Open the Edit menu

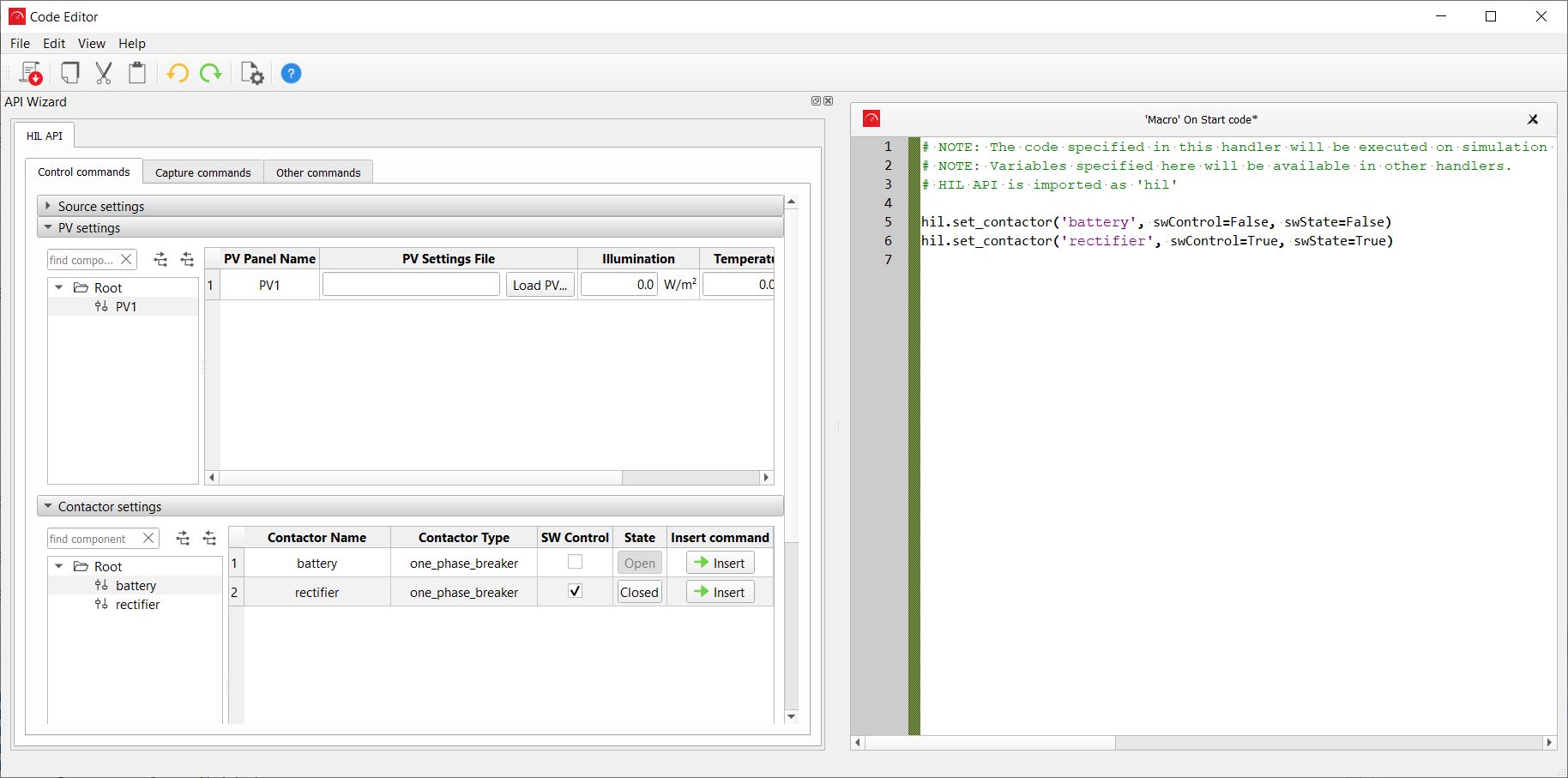[x=54, y=44]
